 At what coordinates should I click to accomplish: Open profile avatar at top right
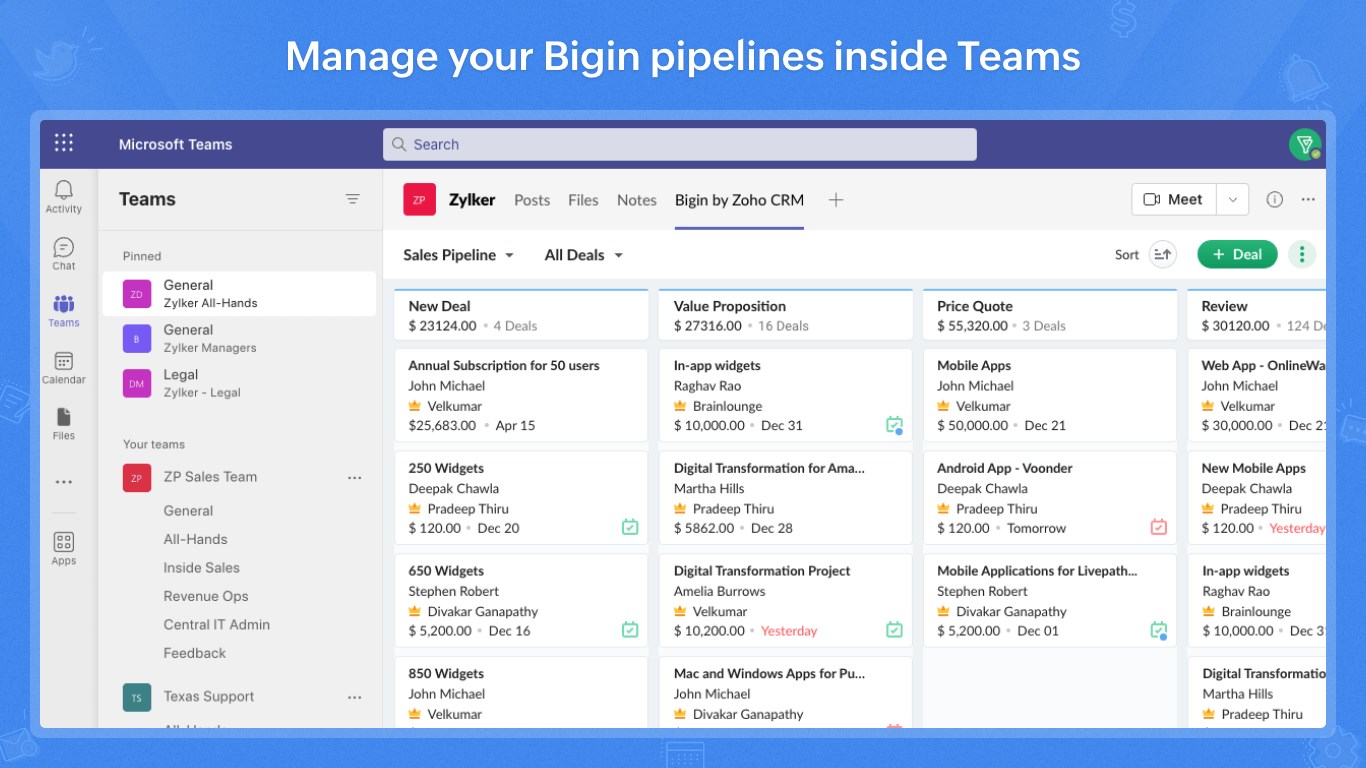pyautogui.click(x=1305, y=144)
